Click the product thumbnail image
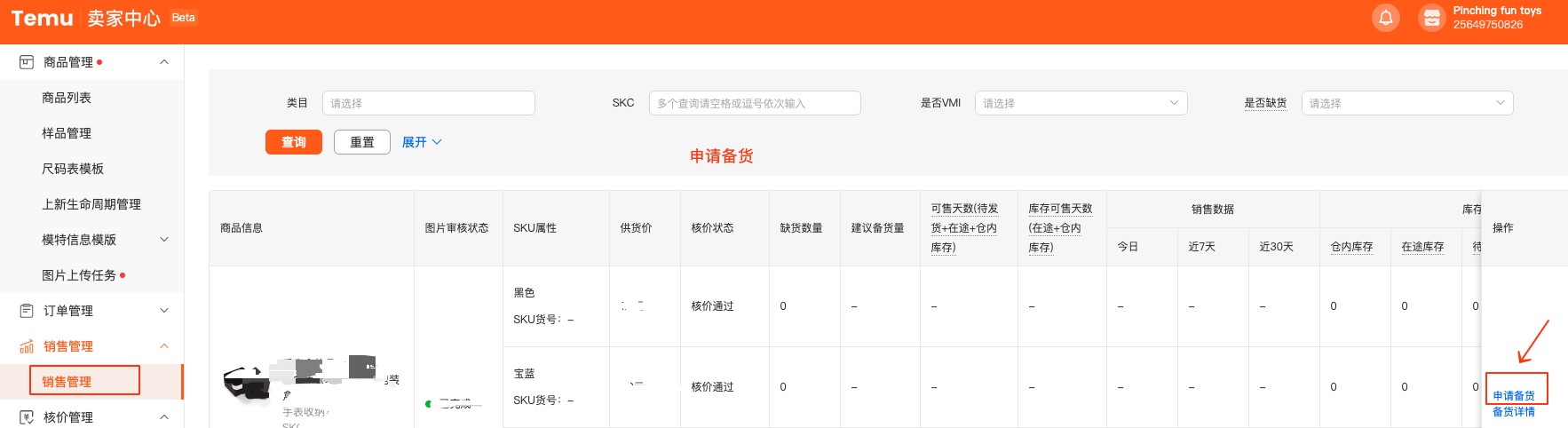 pyautogui.click(x=246, y=385)
